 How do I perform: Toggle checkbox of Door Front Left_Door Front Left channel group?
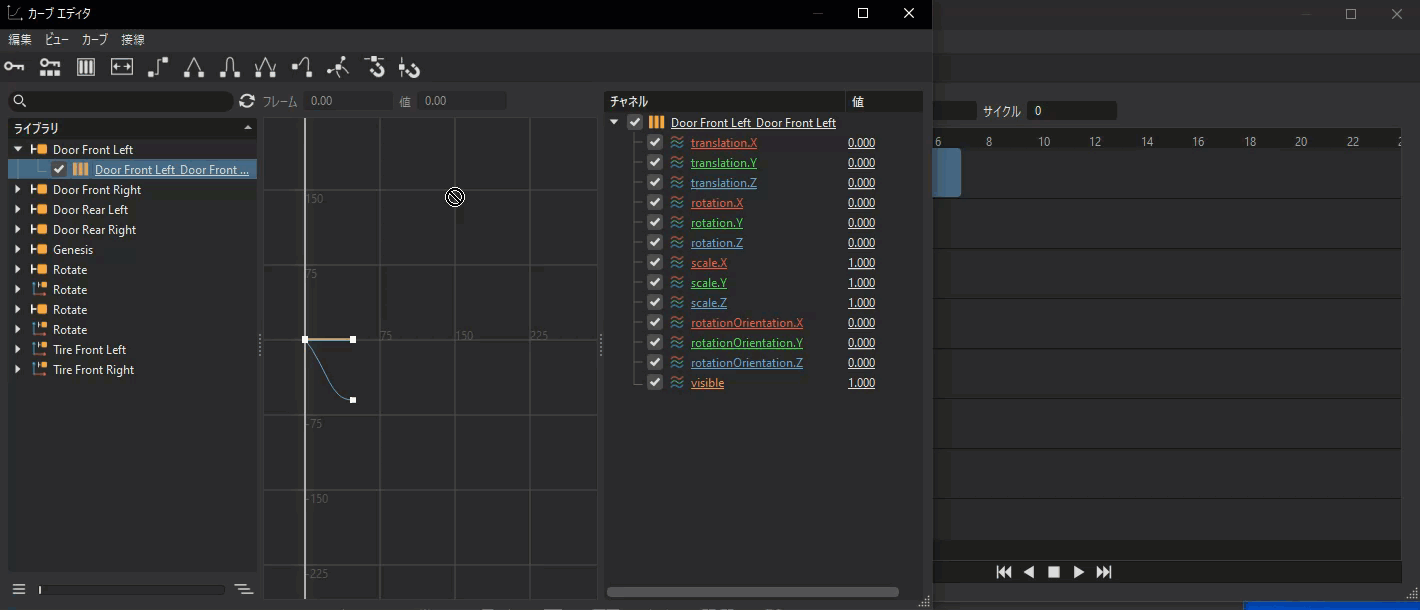click(635, 123)
